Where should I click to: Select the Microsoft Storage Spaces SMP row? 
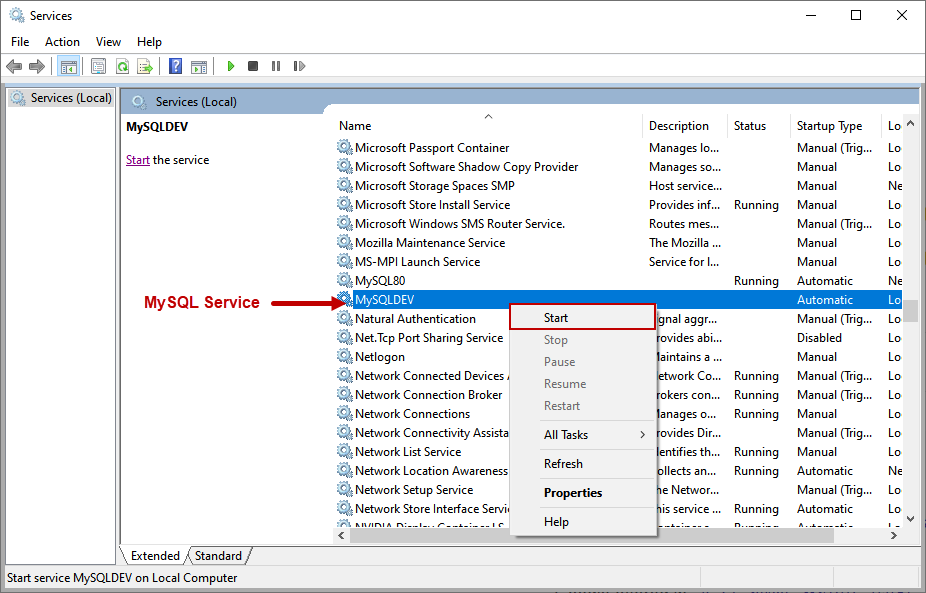pos(618,185)
